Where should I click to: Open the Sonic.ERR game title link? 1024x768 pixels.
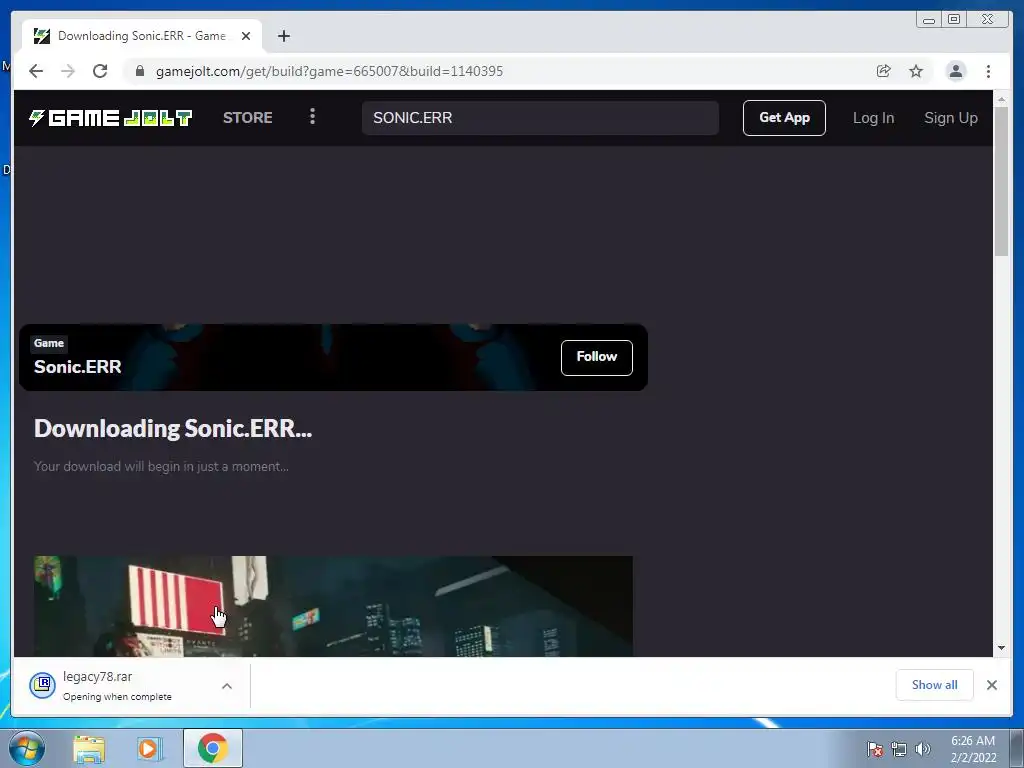click(78, 366)
